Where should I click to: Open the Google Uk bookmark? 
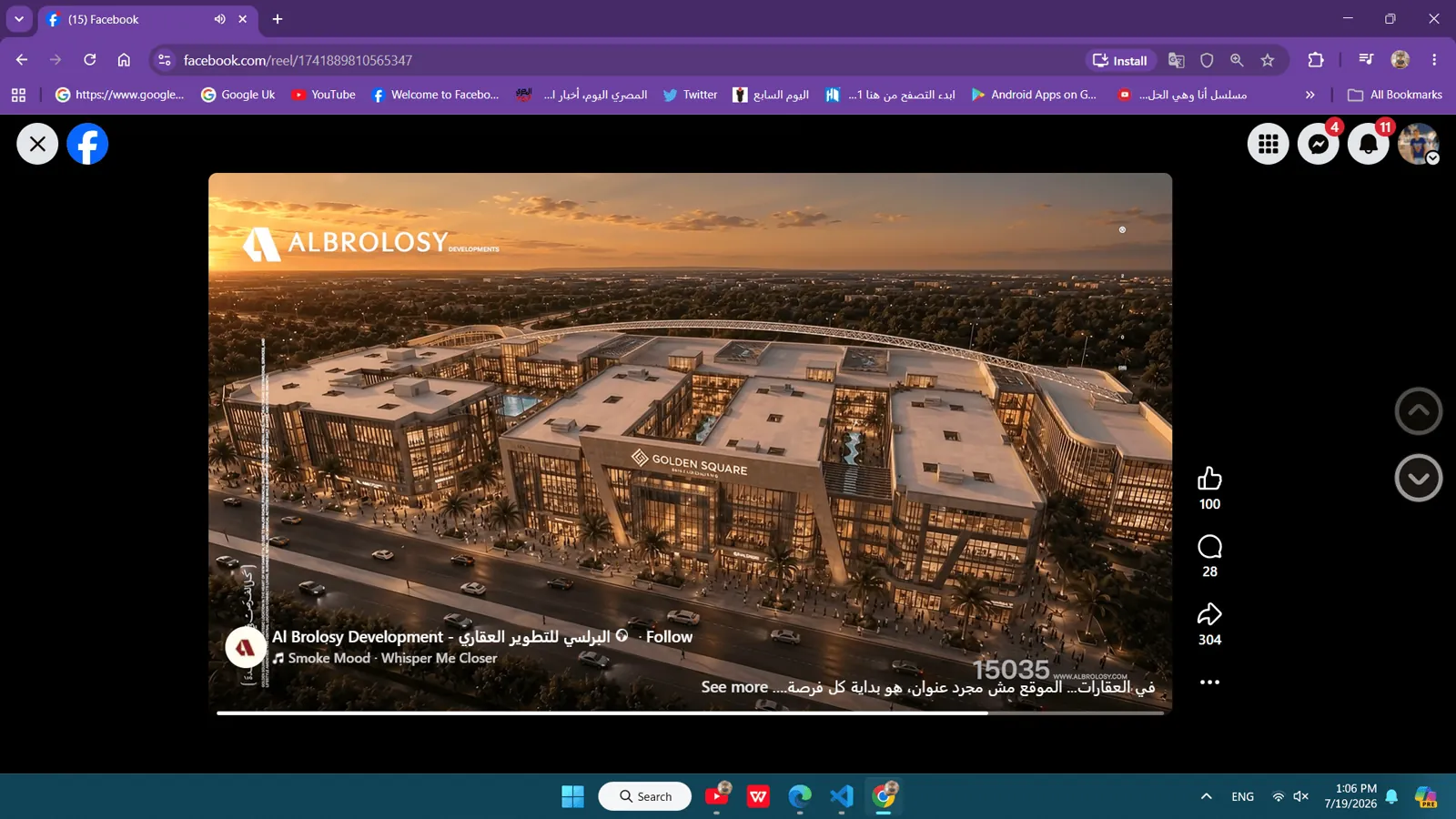coord(238,95)
